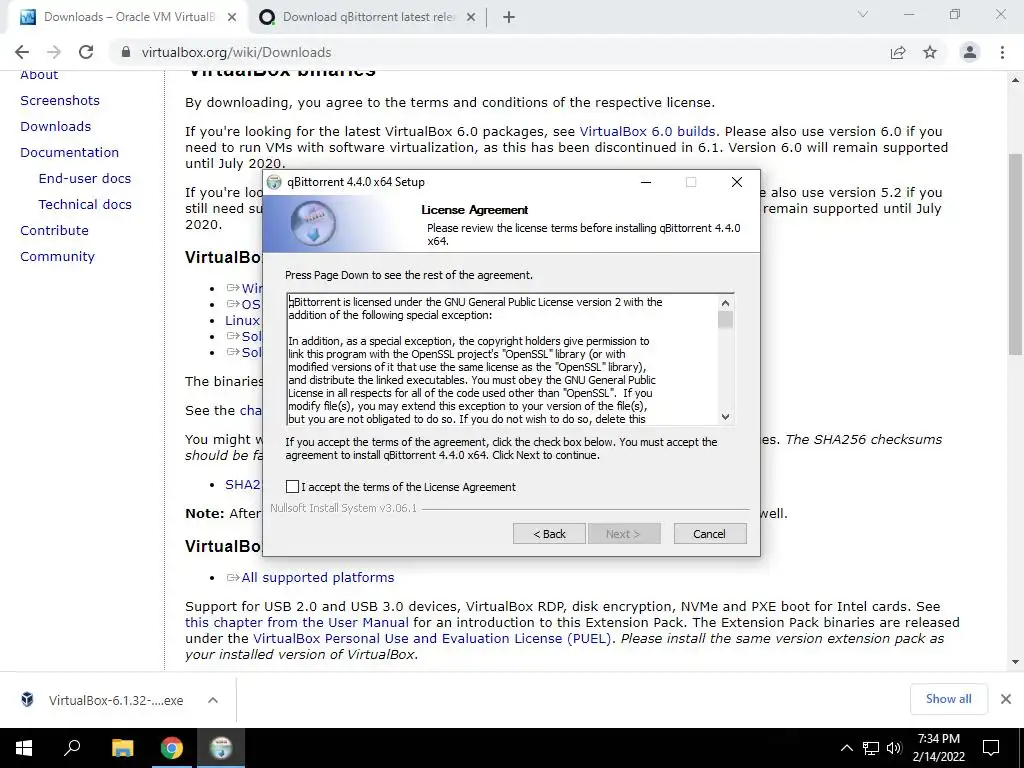This screenshot has width=1024, height=768.
Task: Click the web page scrollbar thumb
Action: [x=1015, y=255]
